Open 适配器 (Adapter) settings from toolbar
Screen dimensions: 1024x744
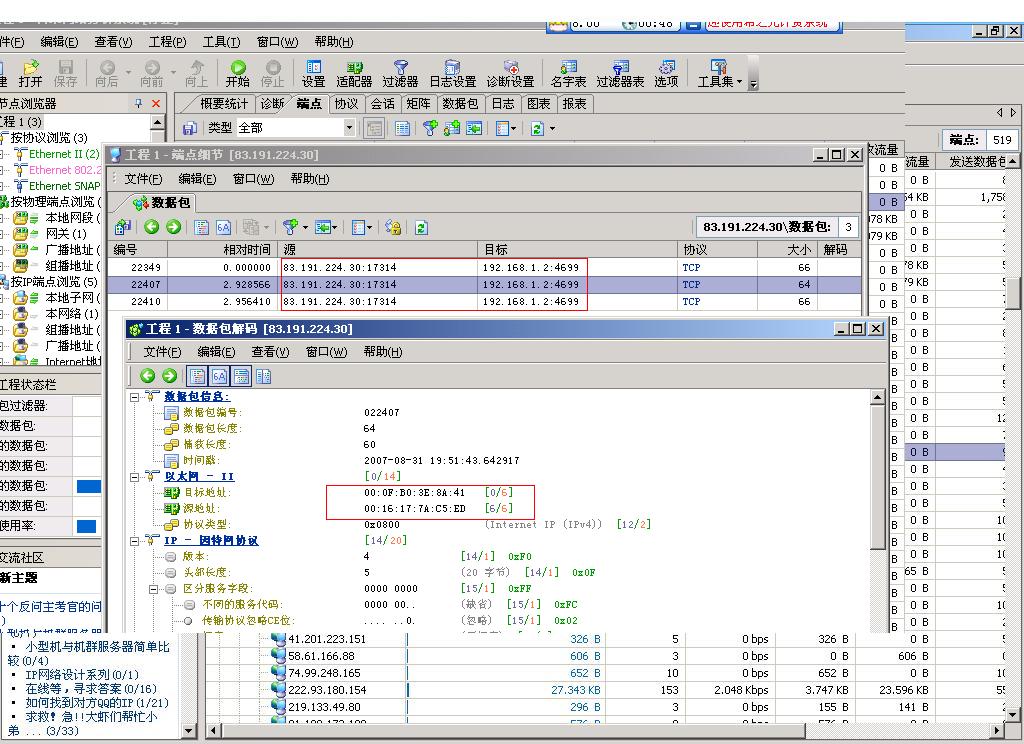point(354,73)
